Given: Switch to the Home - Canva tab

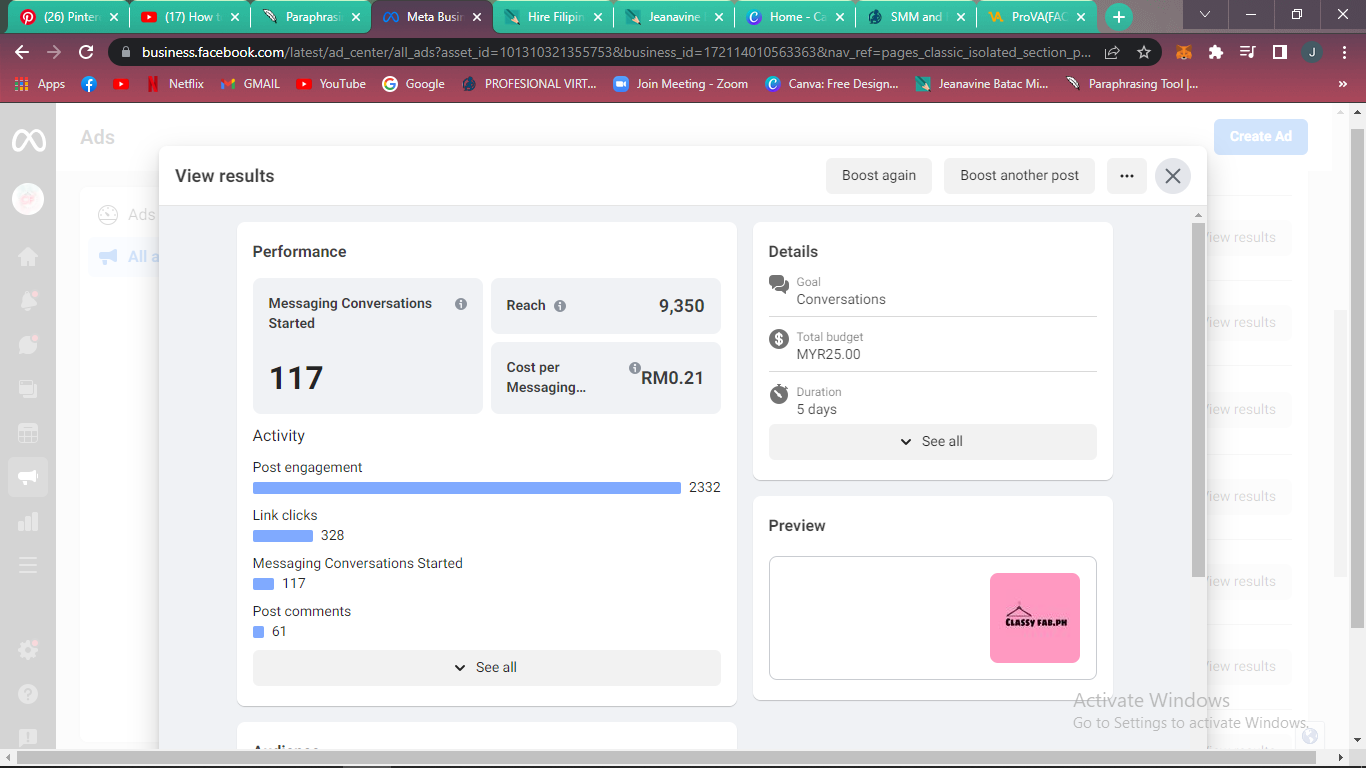Looking at the screenshot, I should pos(795,17).
